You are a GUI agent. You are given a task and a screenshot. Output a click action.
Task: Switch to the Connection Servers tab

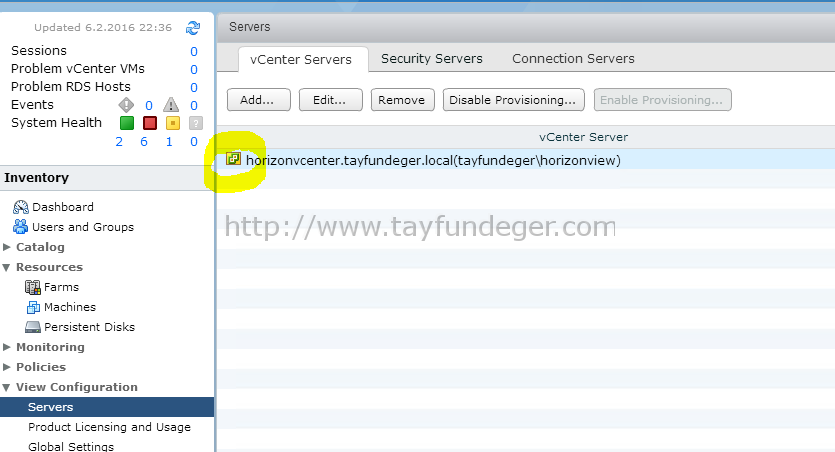tap(573, 59)
